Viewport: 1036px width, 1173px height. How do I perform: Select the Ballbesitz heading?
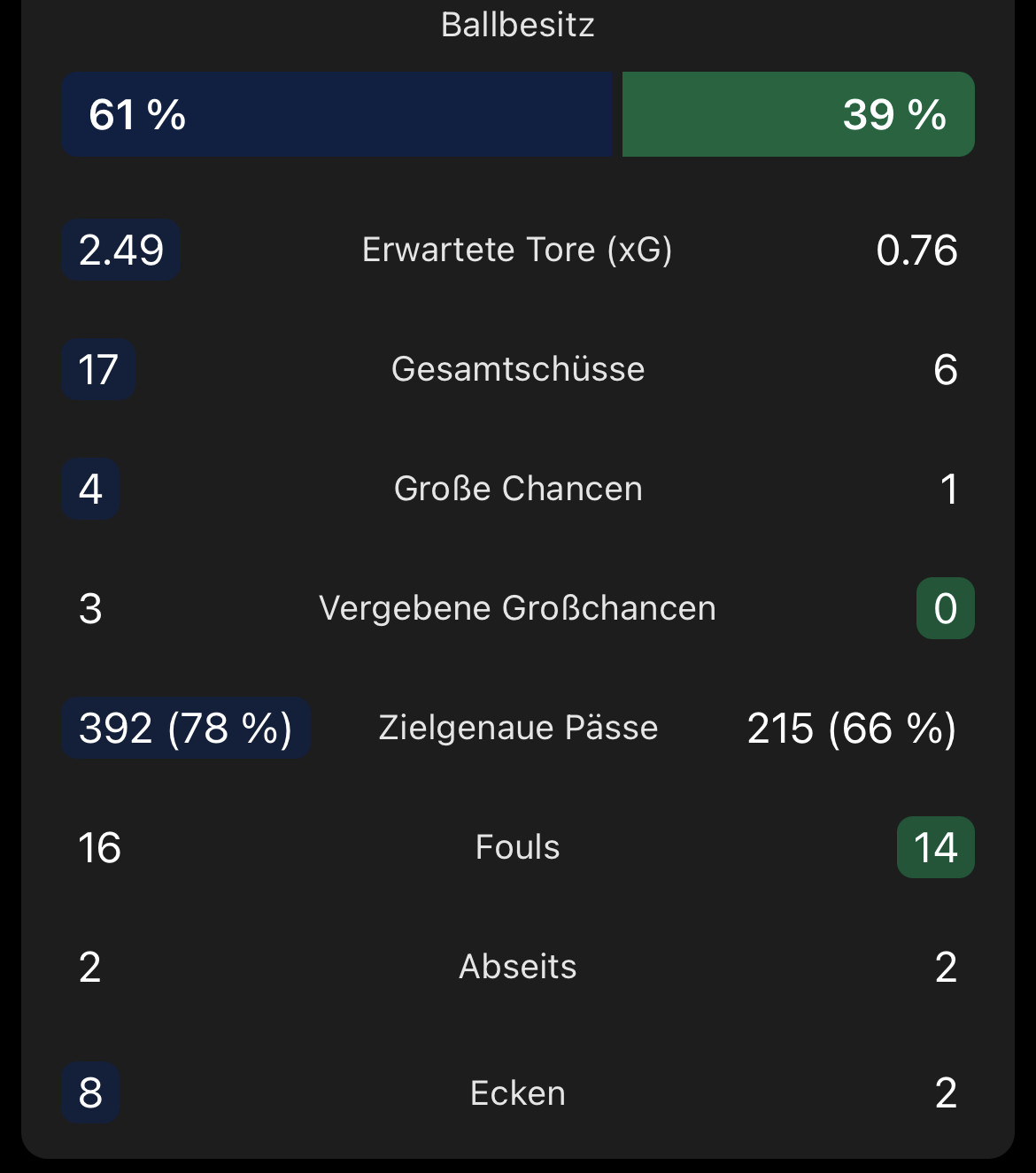[518, 25]
